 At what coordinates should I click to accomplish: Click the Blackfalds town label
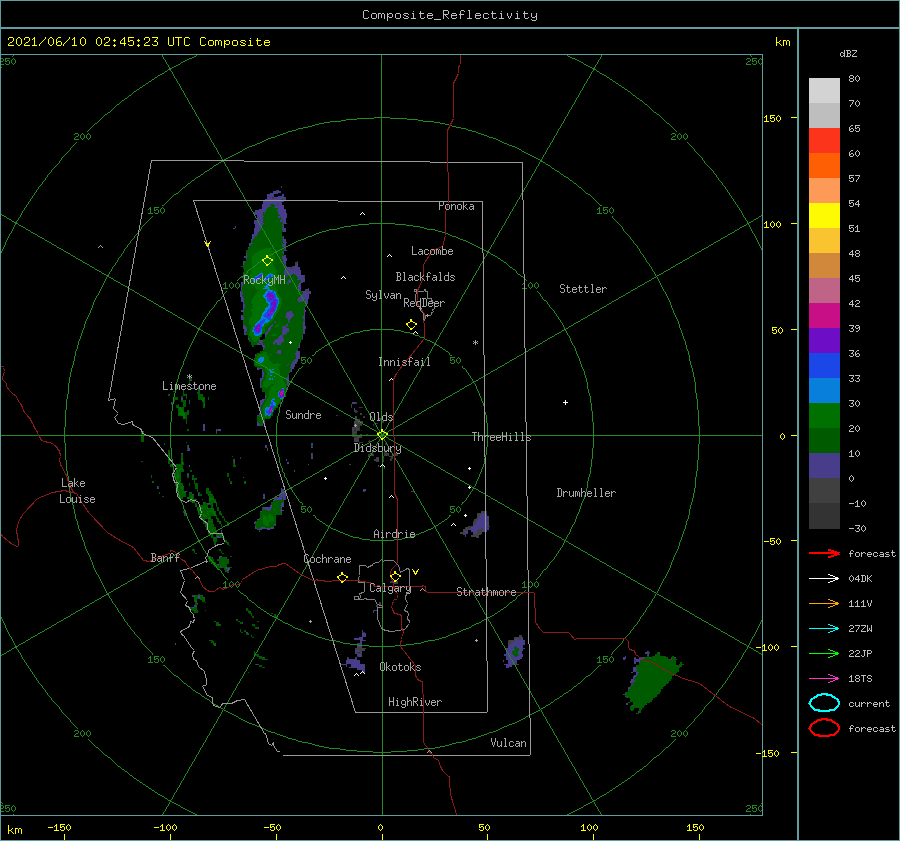point(425,277)
